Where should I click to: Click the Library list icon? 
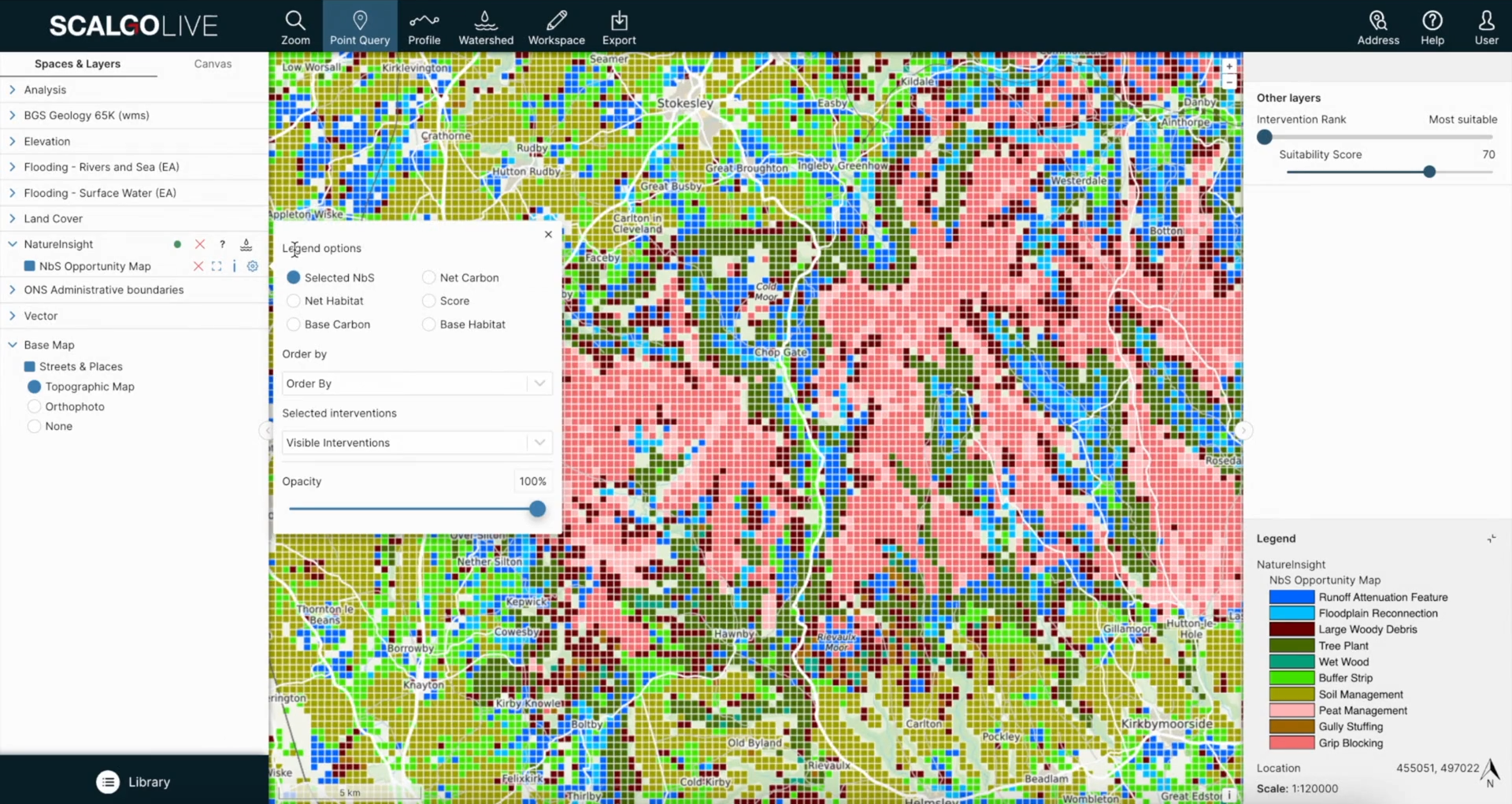108,782
